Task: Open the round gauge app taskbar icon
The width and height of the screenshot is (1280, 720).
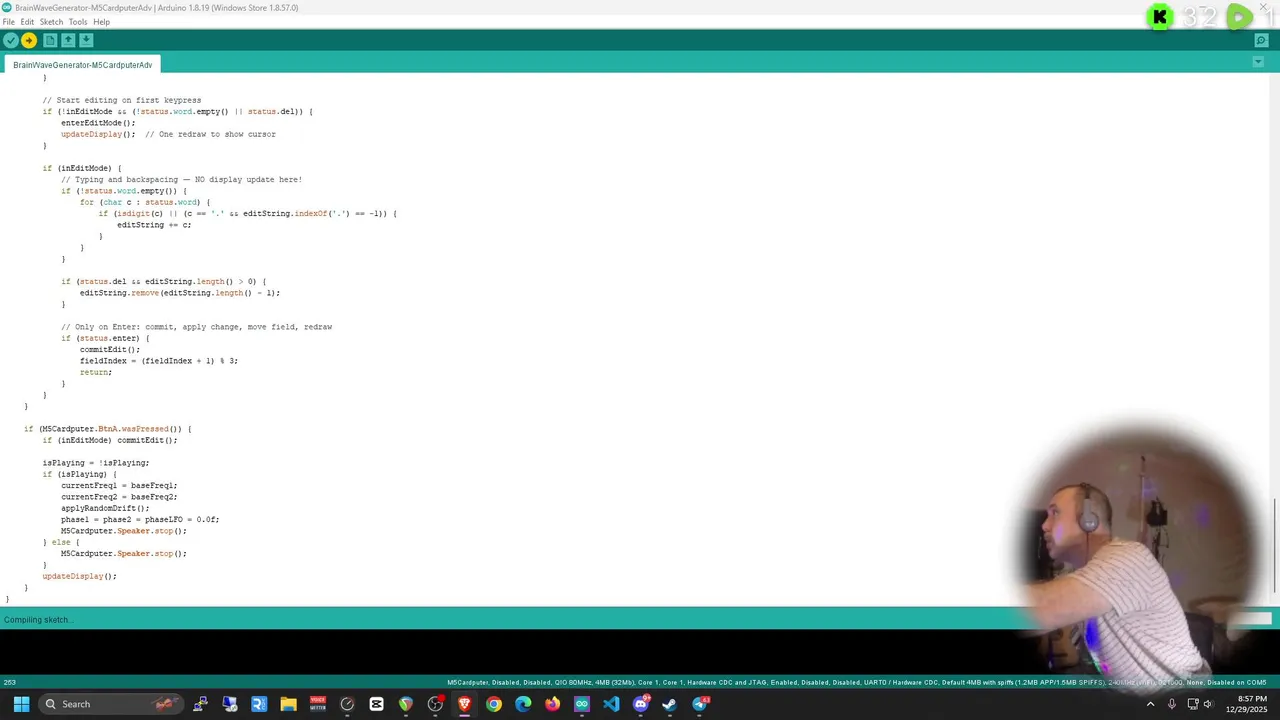Action: click(347, 704)
